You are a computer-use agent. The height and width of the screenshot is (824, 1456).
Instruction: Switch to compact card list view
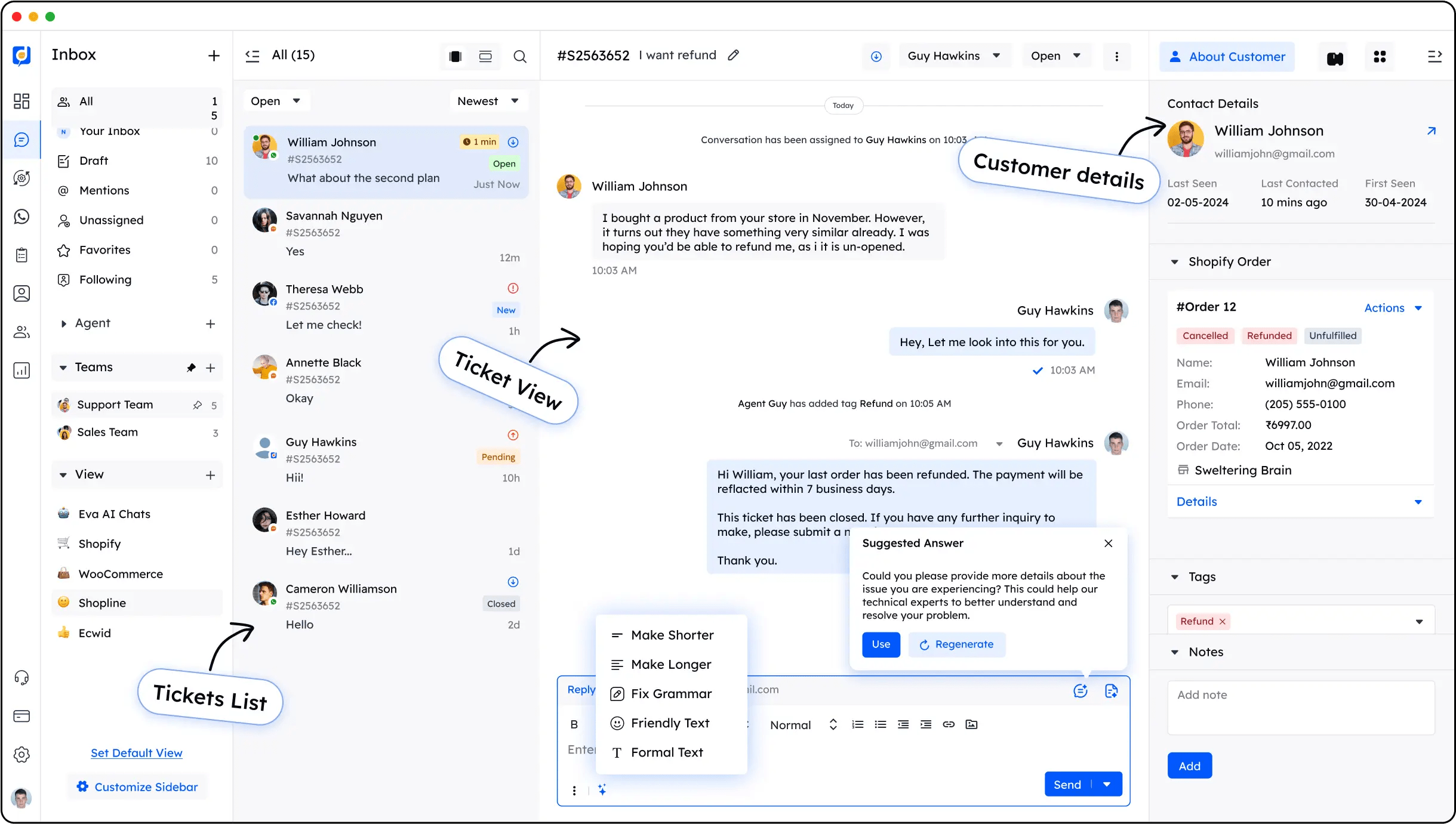tap(455, 57)
